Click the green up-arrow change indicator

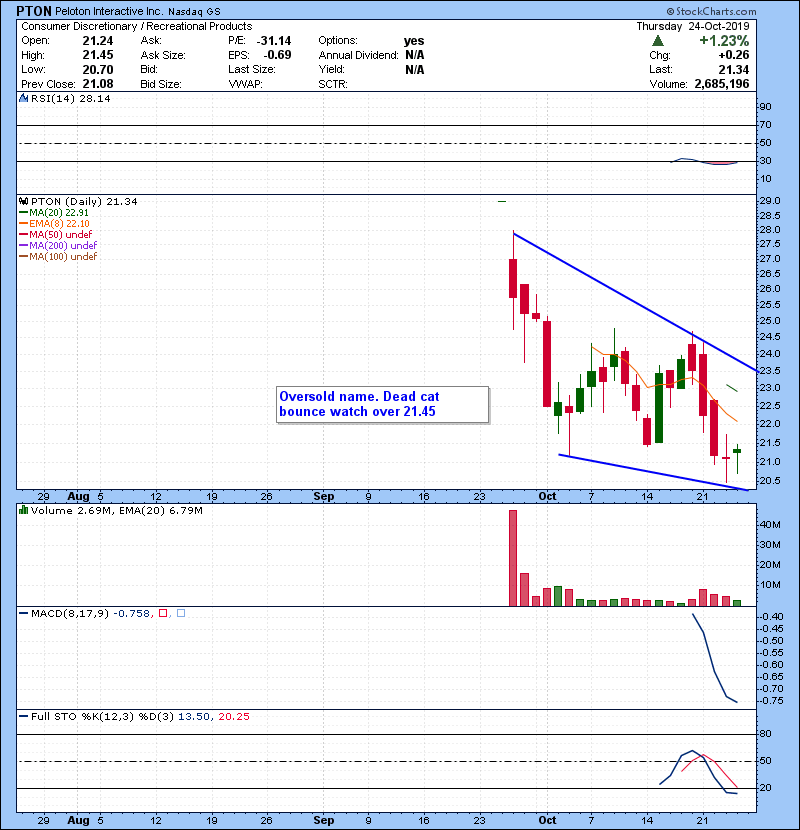(658, 41)
